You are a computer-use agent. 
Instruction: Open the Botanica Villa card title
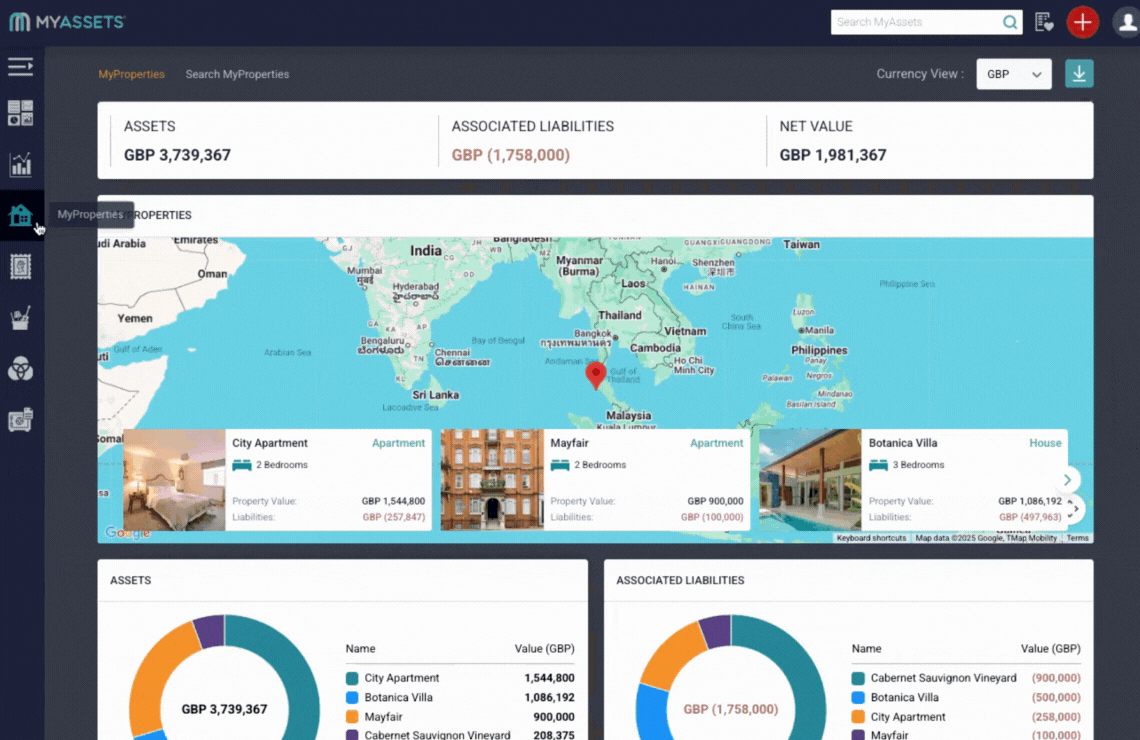(x=903, y=443)
